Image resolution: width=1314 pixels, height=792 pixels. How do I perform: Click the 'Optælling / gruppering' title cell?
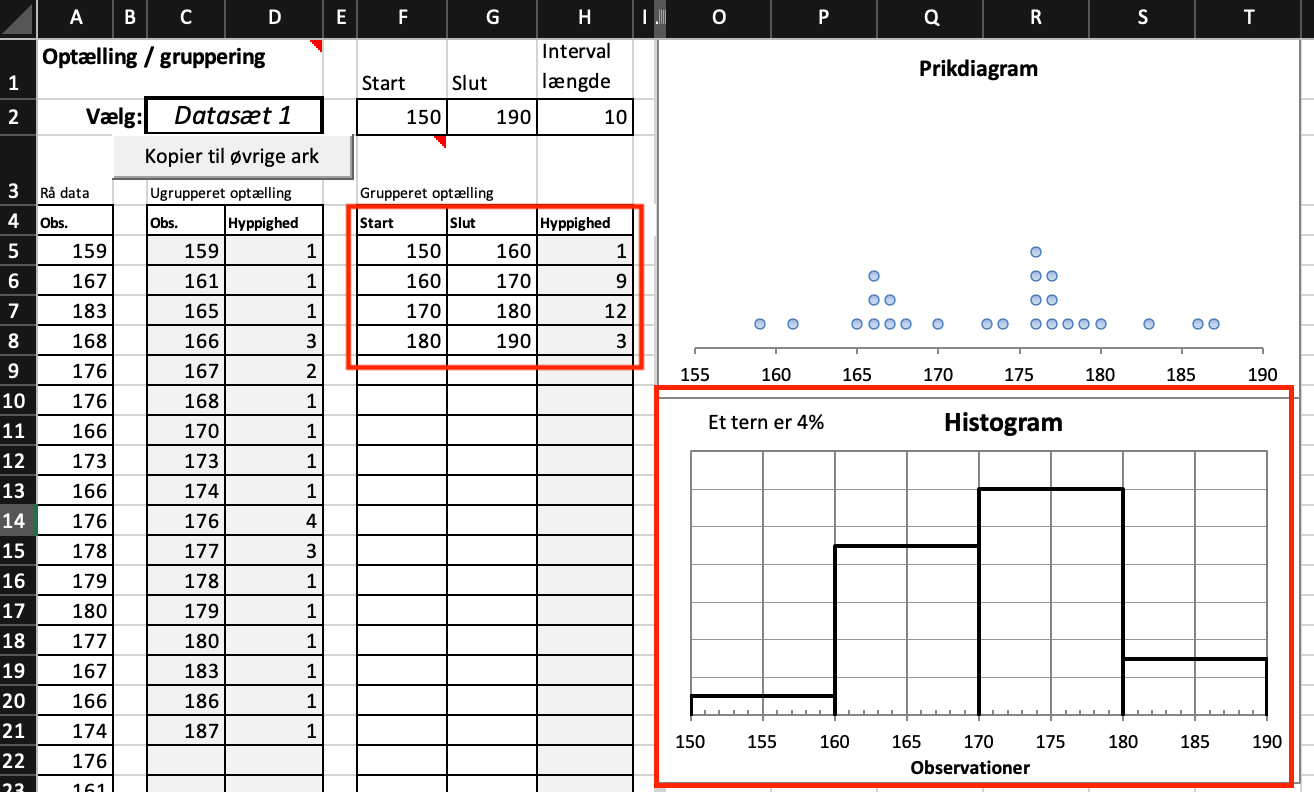[x=153, y=57]
